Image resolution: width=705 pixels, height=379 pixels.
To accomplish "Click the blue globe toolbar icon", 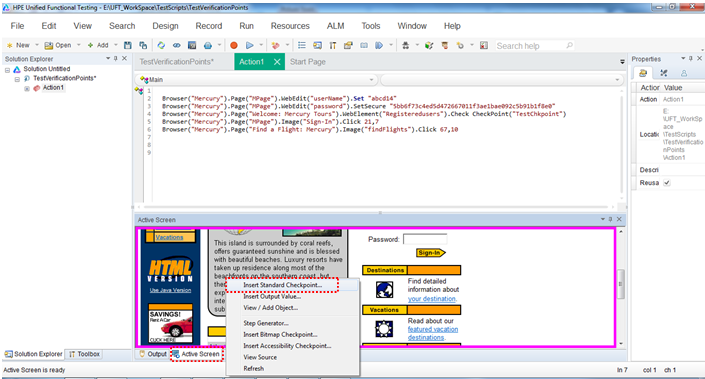I will pyautogui.click(x=208, y=45).
